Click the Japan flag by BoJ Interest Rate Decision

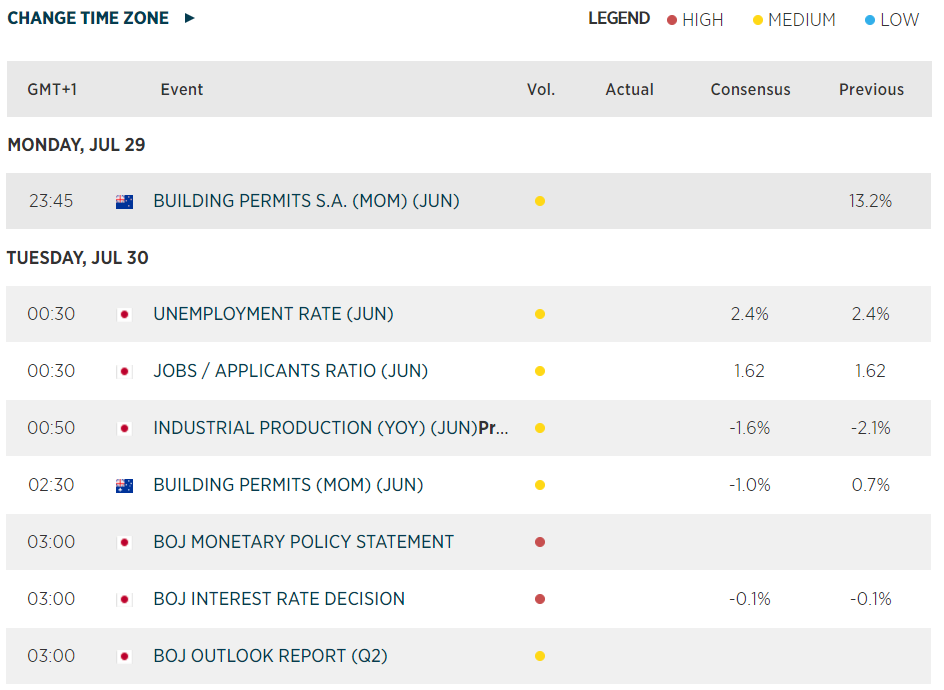(x=125, y=599)
